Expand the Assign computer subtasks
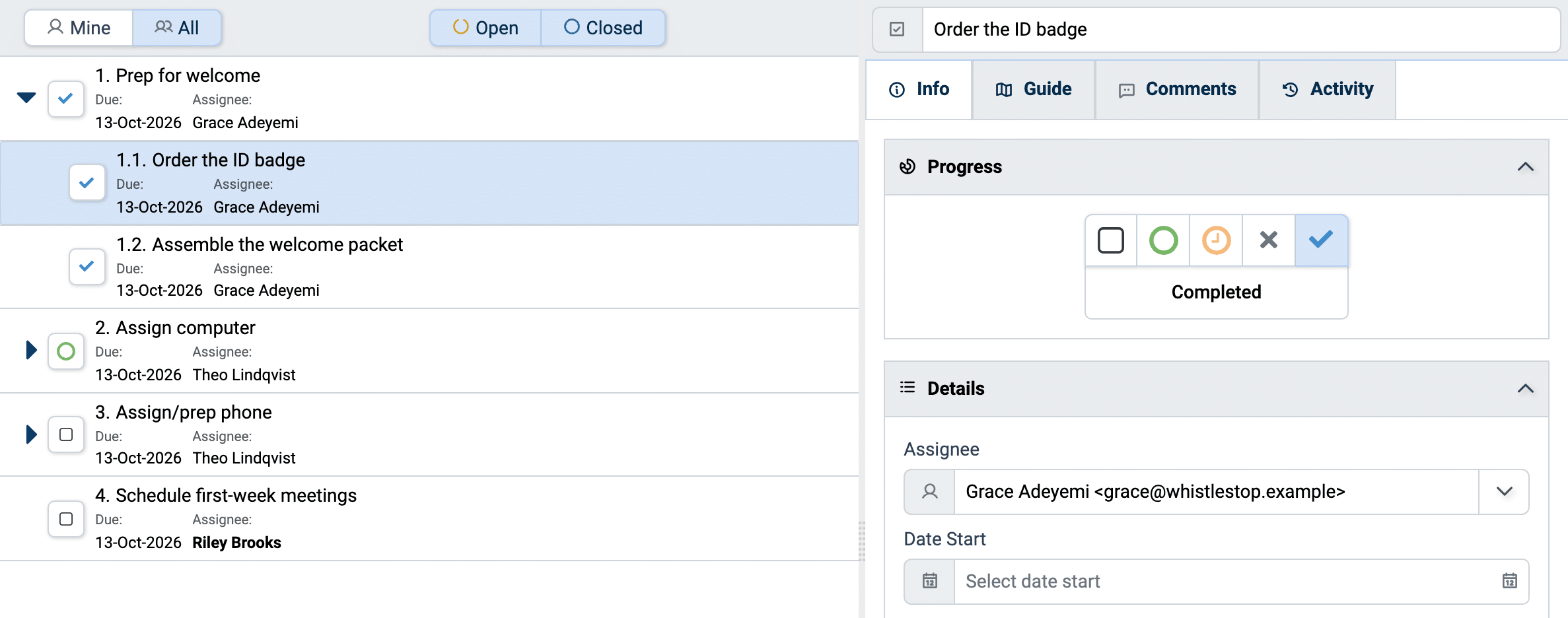This screenshot has width=1568, height=618. (x=31, y=350)
